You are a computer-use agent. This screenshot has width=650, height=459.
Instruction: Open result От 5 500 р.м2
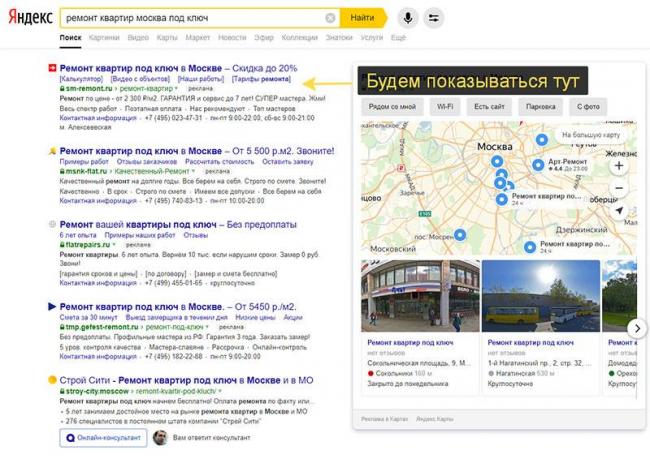(x=197, y=151)
